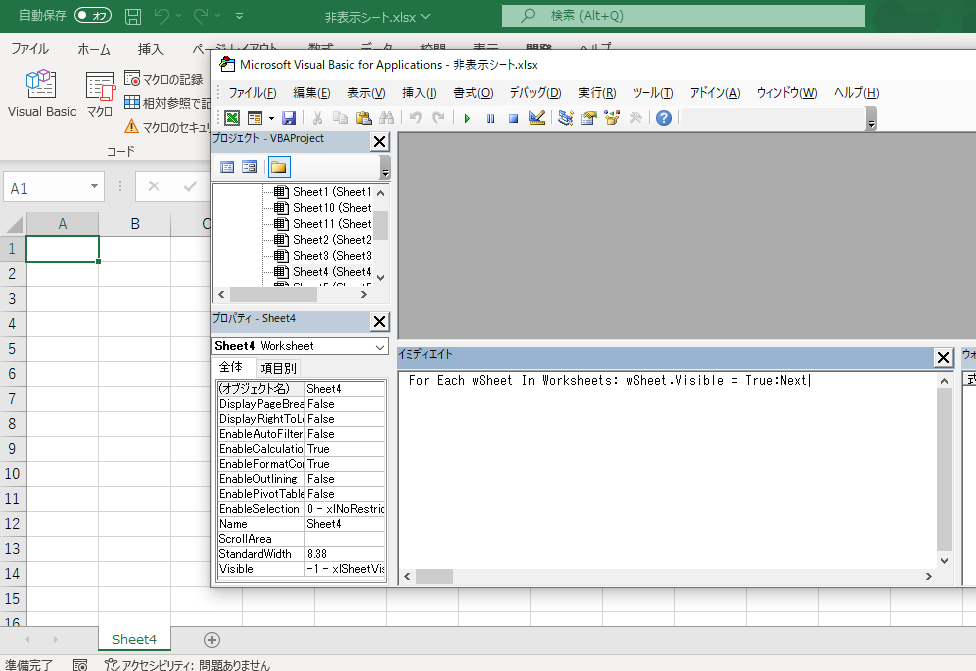Click into the Immediate window code line
Viewport: 976px width, 671px height.
[x=609, y=380]
